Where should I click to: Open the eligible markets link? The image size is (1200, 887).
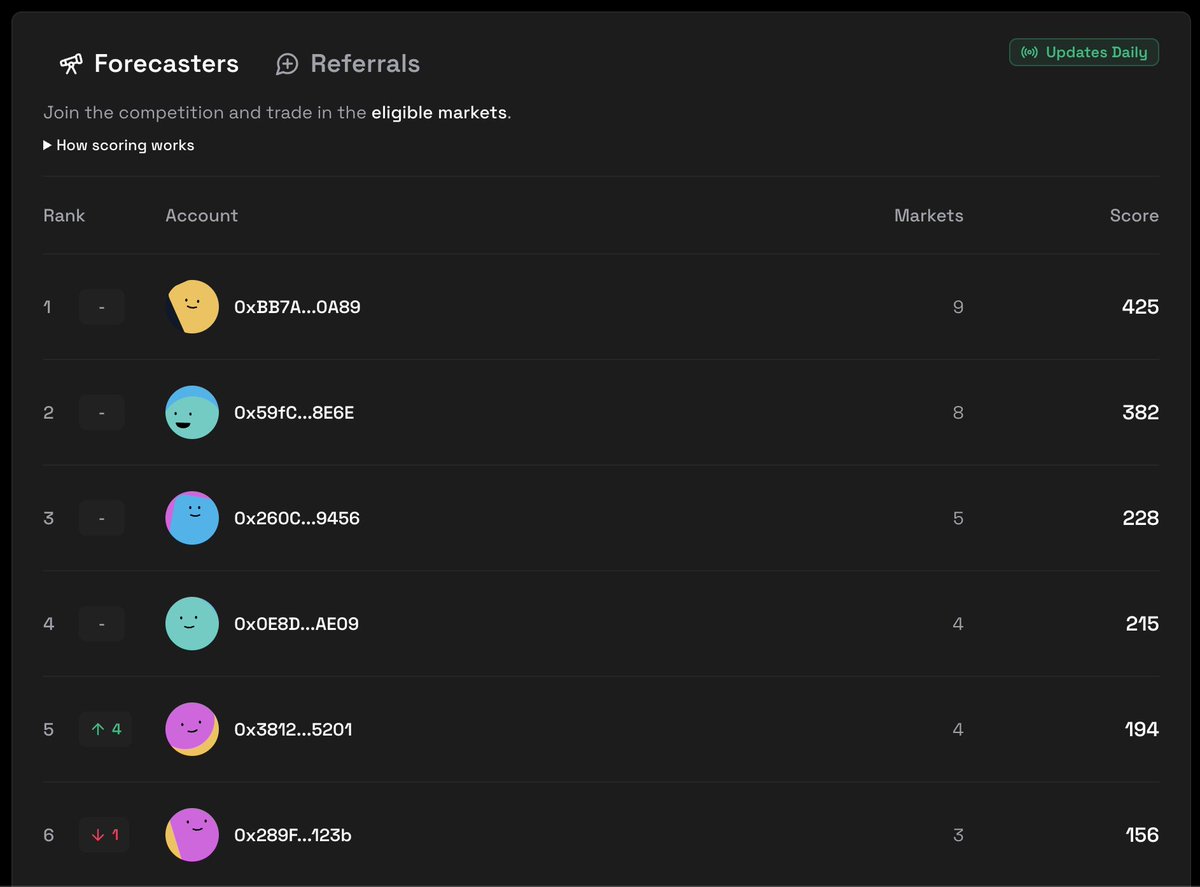tap(439, 113)
